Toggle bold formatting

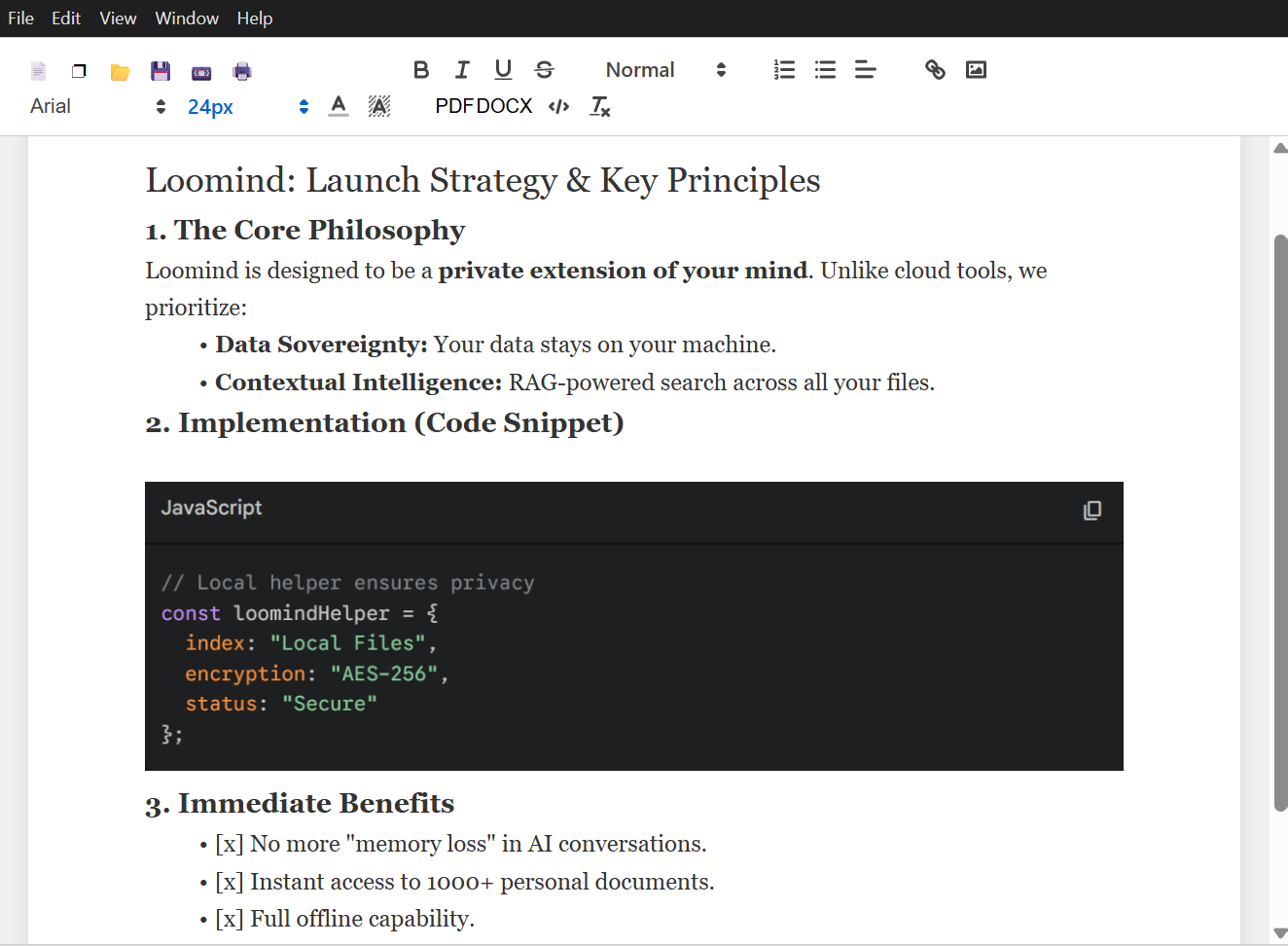(x=421, y=69)
